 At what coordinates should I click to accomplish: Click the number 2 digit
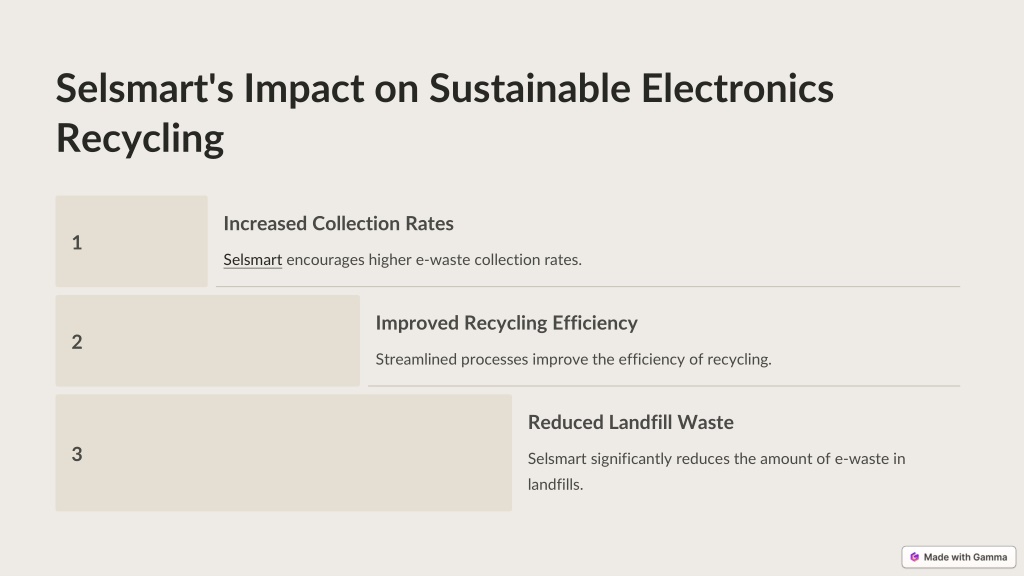(x=76, y=342)
